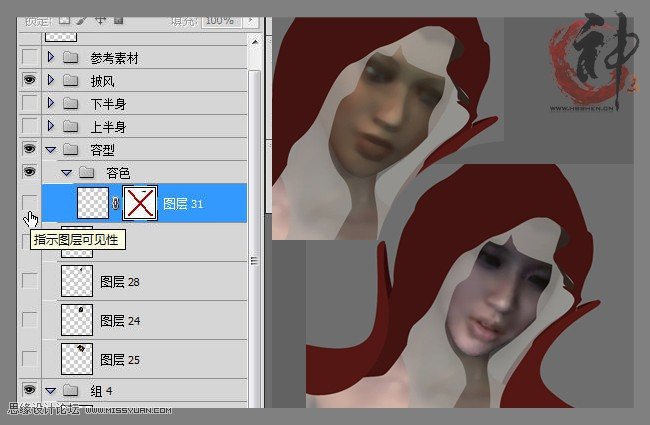The width and height of the screenshot is (650, 425).
Task: Click the fill 100% input field
Action: click(x=220, y=21)
